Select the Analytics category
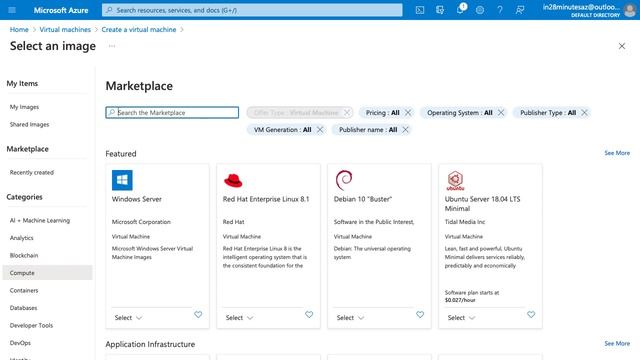This screenshot has height=360, width=640. click(22, 238)
